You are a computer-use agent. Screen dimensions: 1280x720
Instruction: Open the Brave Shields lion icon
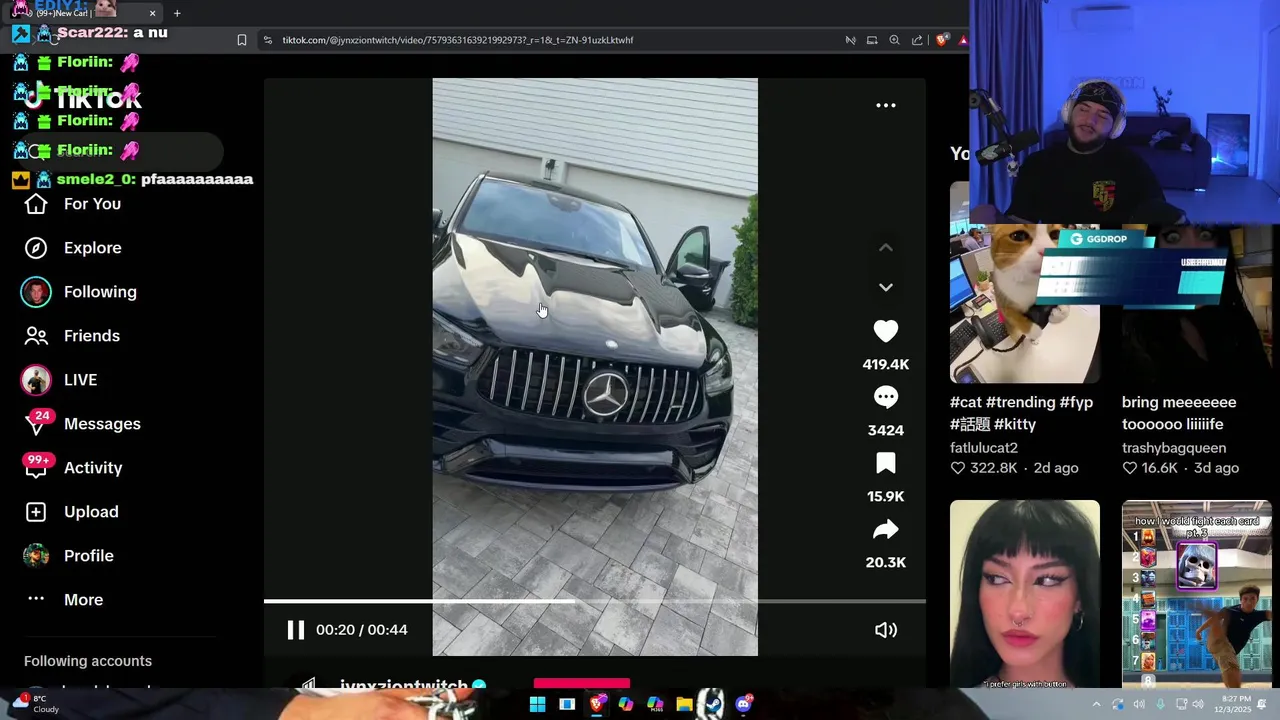(x=942, y=40)
